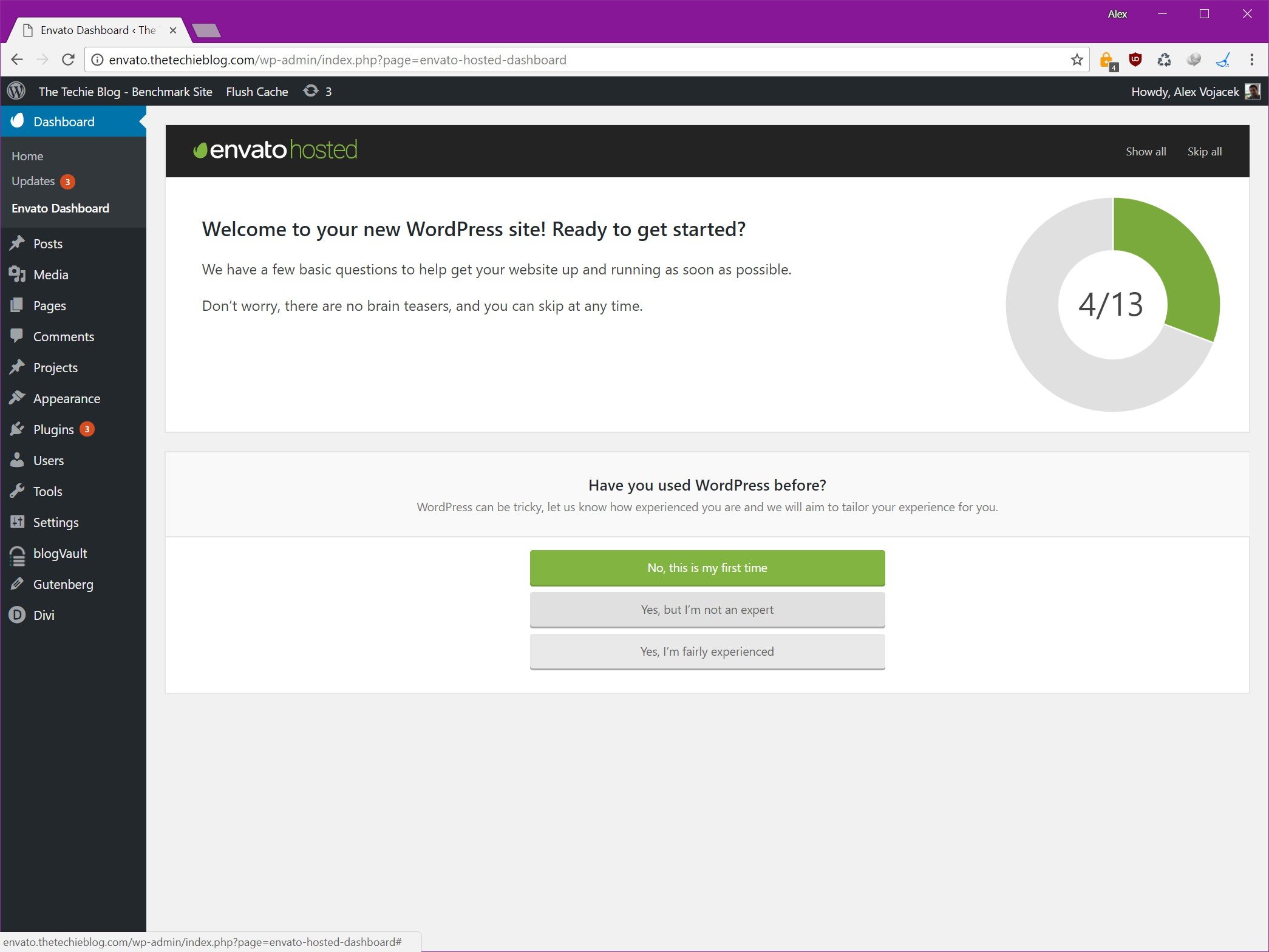Reload the page with the refresh button
Screen dimensions: 1269x952
tap(68, 59)
